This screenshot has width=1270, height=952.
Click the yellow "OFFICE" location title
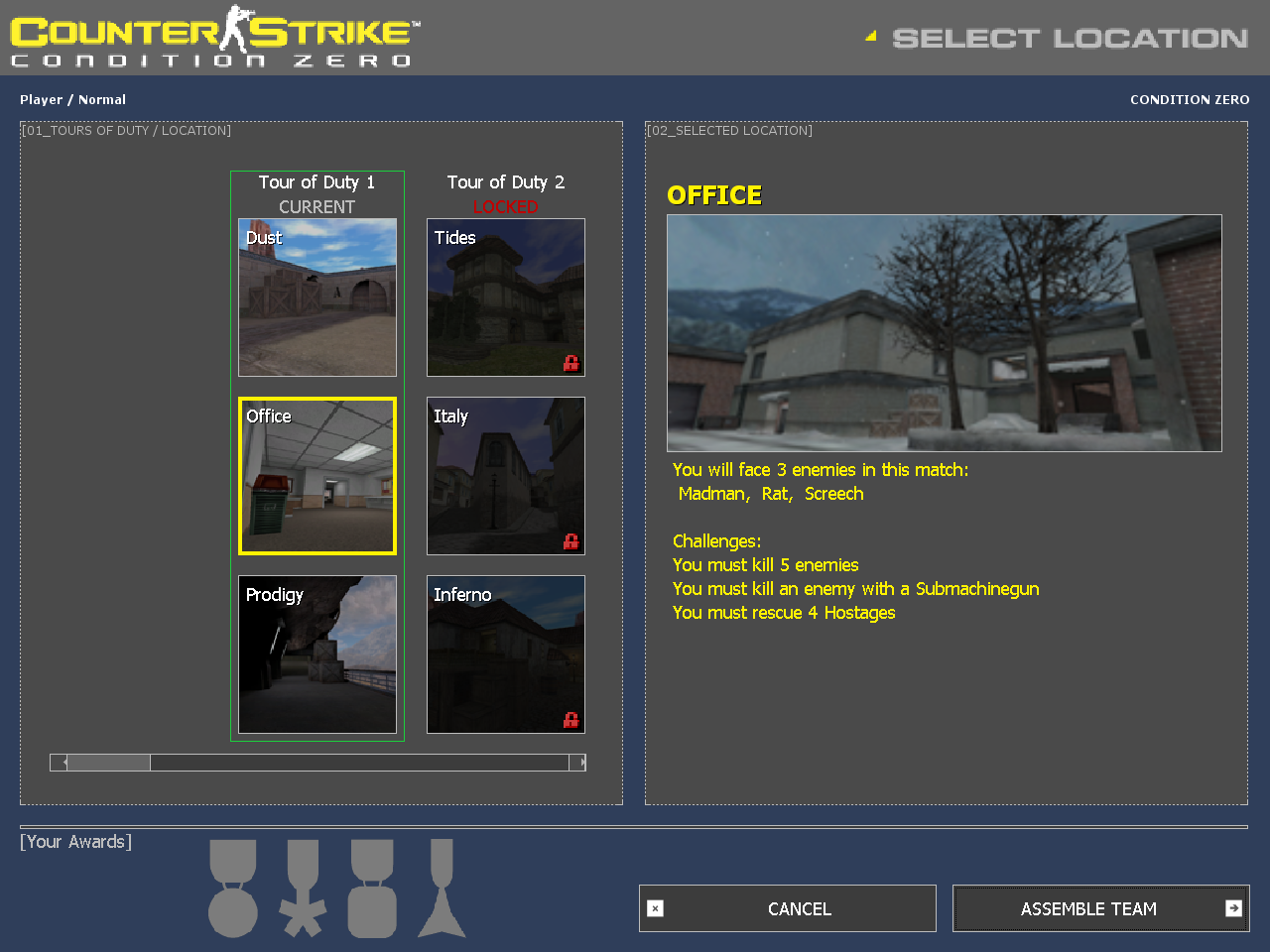(x=714, y=195)
